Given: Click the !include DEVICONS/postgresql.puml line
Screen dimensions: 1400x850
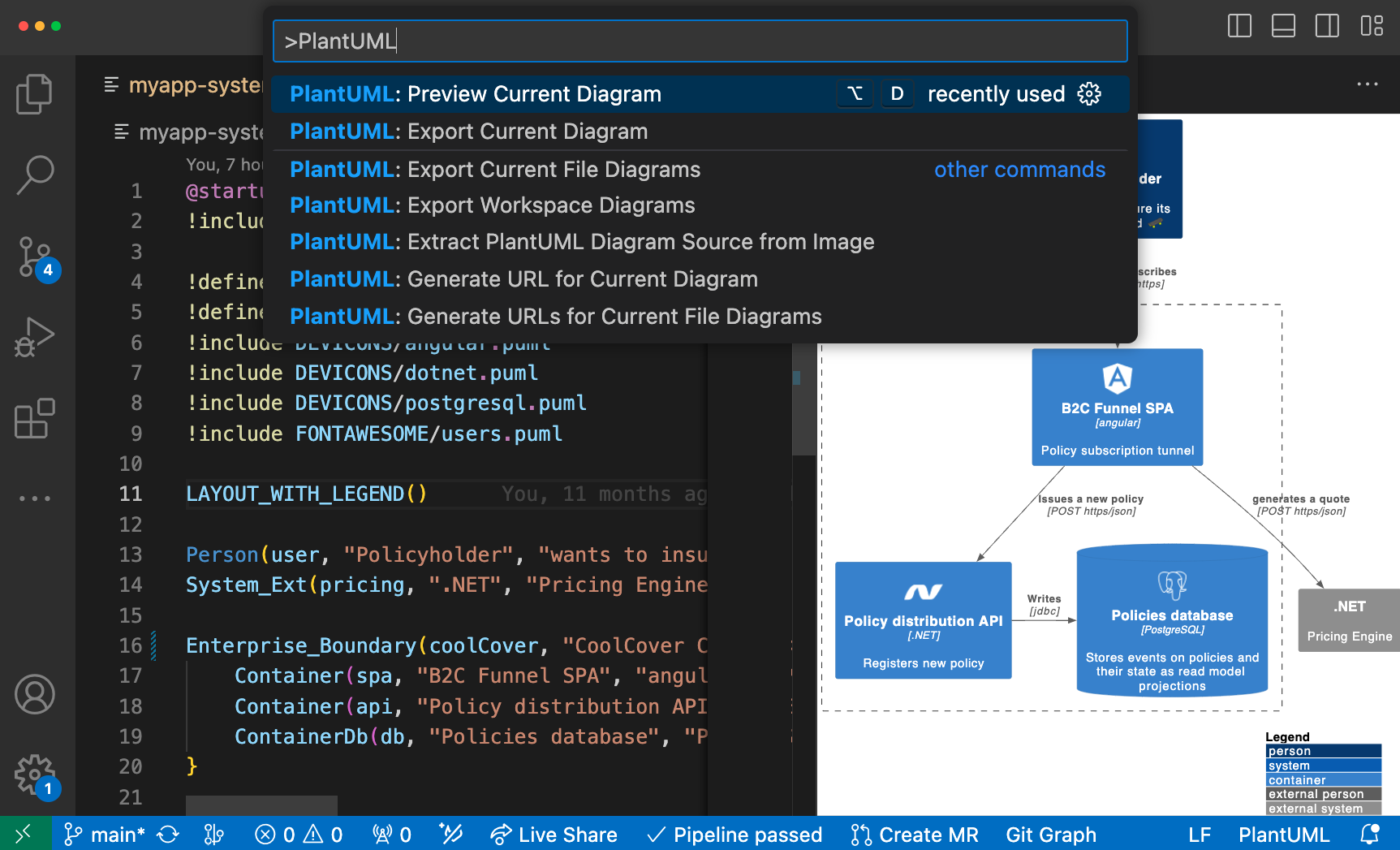Looking at the screenshot, I should tap(386, 403).
